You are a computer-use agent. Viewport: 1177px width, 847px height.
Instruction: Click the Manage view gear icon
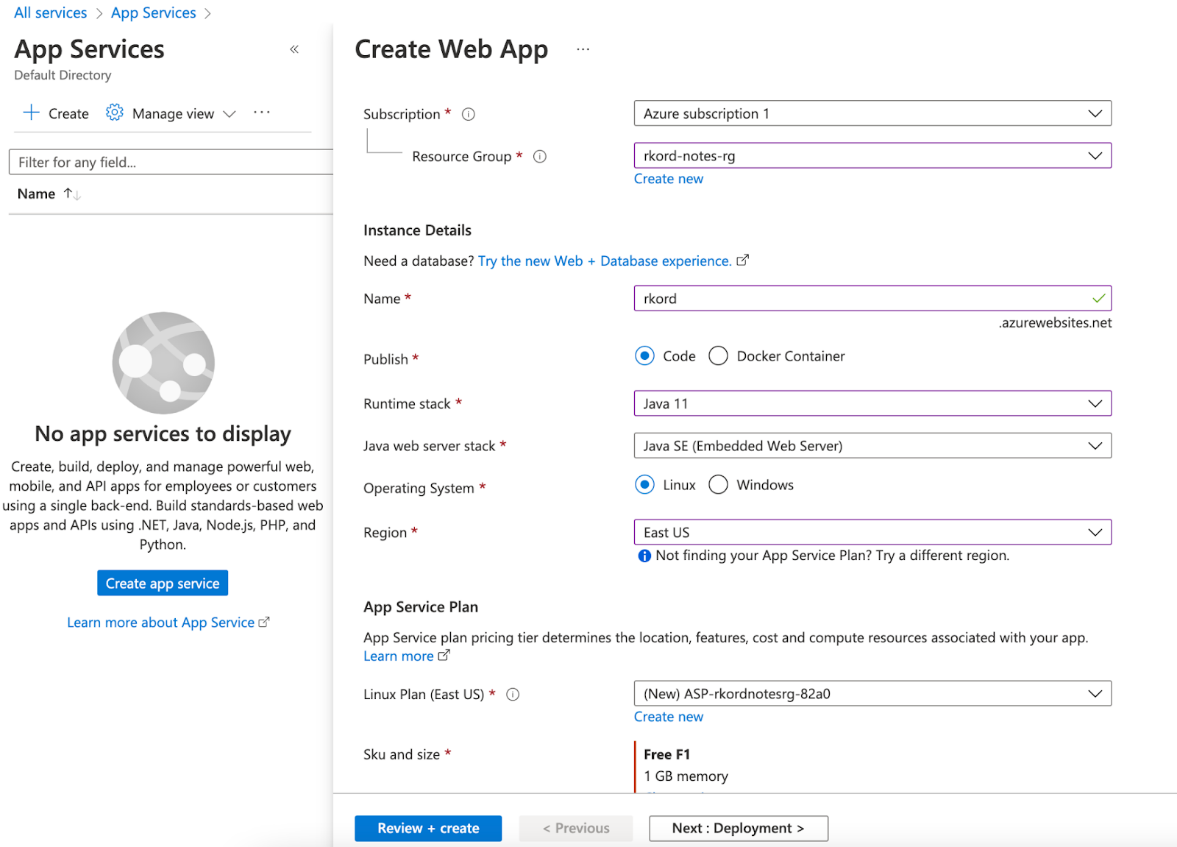114,113
